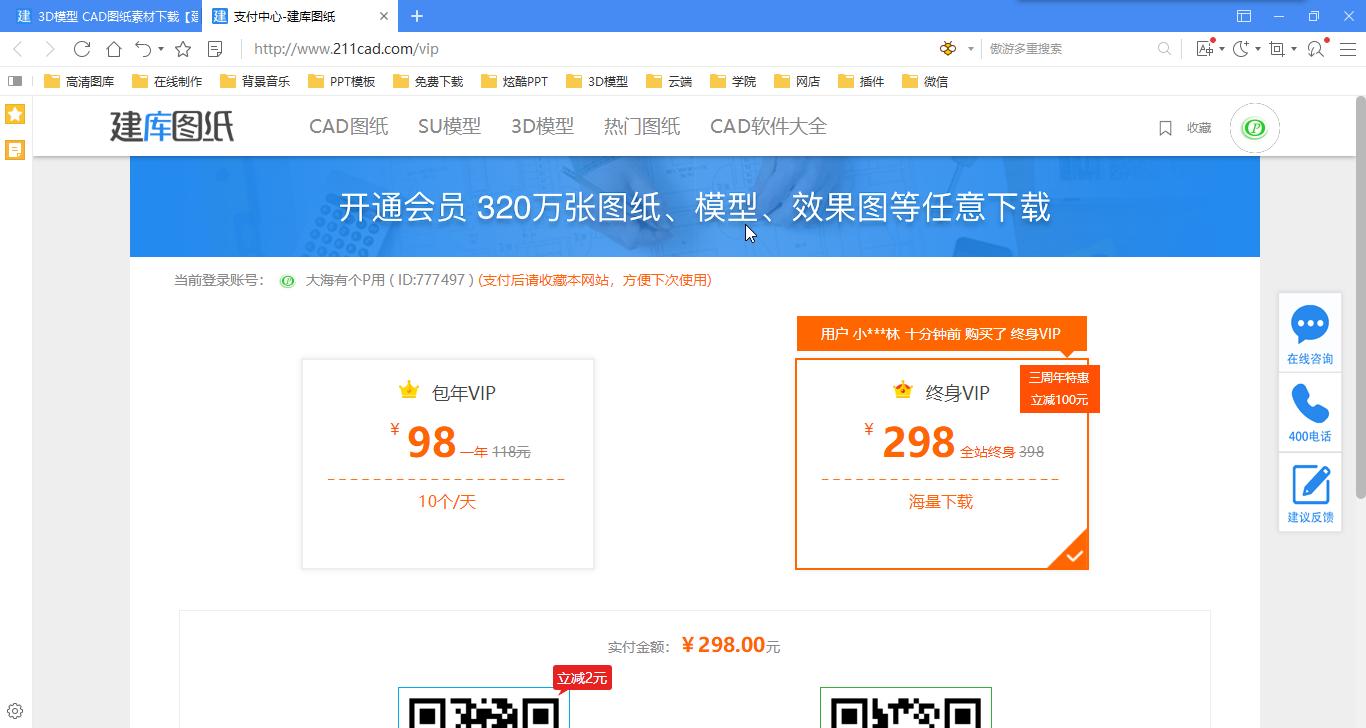The width and height of the screenshot is (1366, 728).
Task: Open the 在线制作 bookmark folder
Action: 167,81
